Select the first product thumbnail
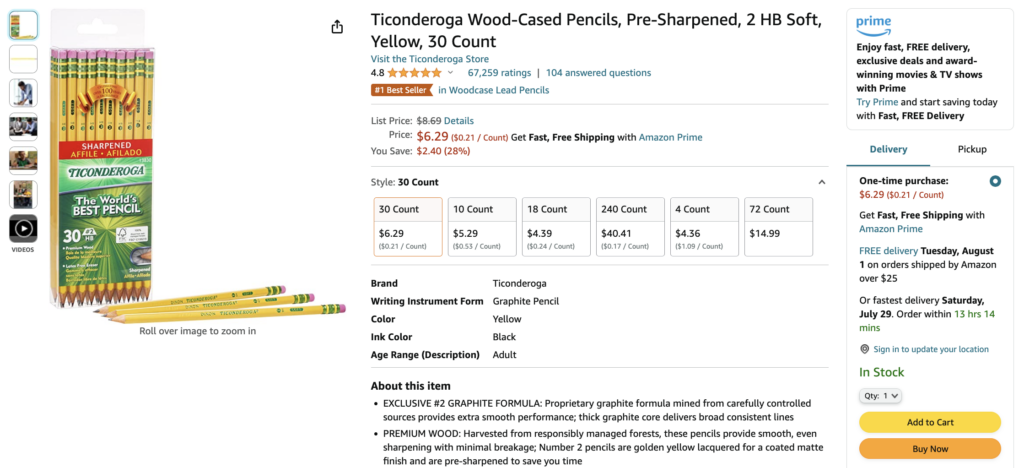Viewport: 1024px width, 468px height. [x=23, y=25]
